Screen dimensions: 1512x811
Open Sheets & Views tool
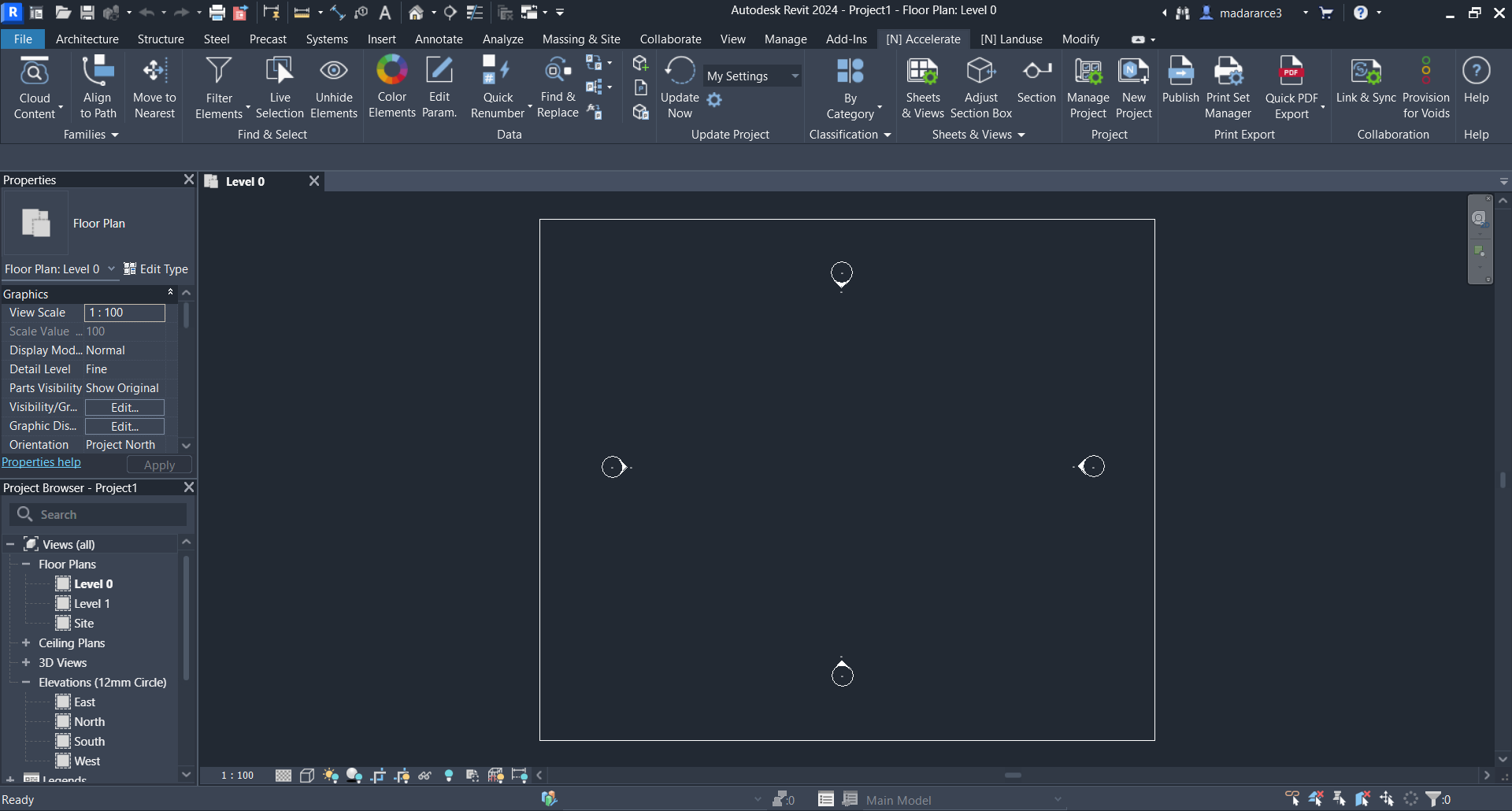923,87
